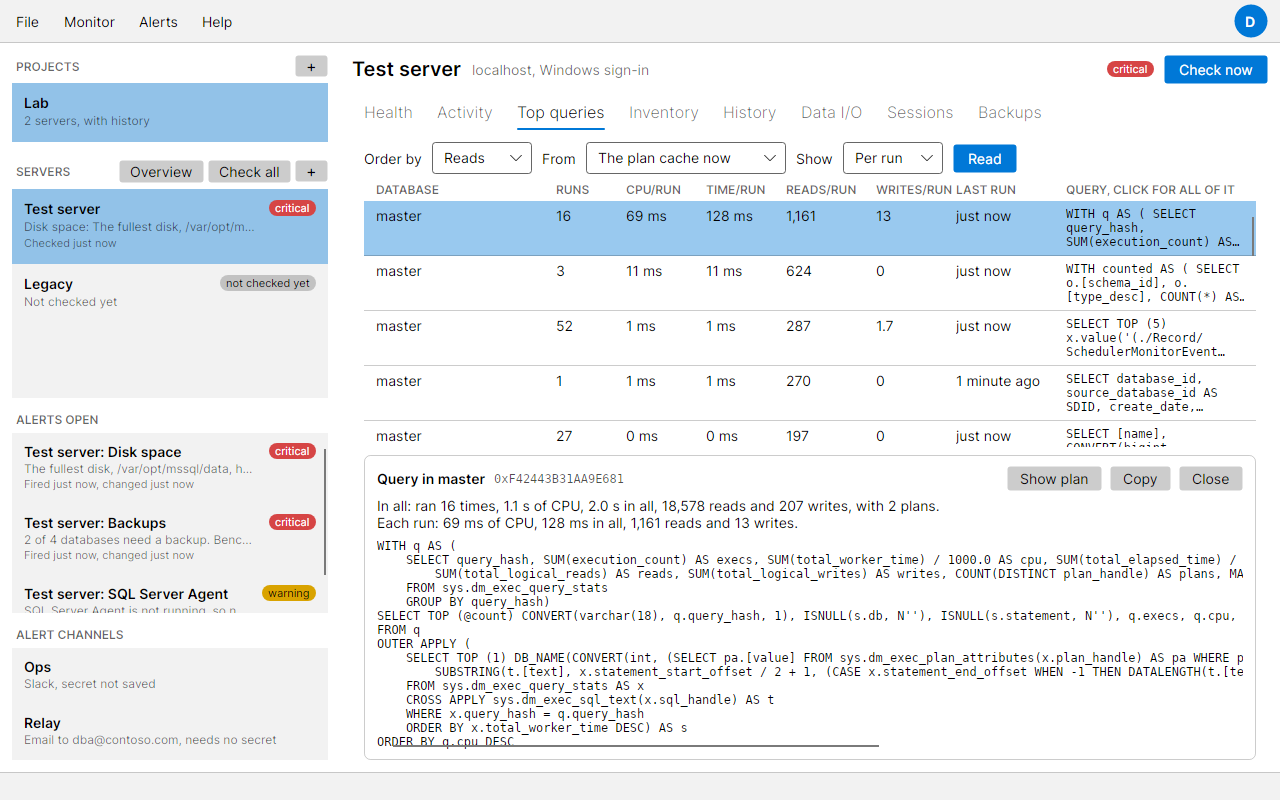Close the query detail panel
This screenshot has width=1280, height=800.
coord(1210,479)
